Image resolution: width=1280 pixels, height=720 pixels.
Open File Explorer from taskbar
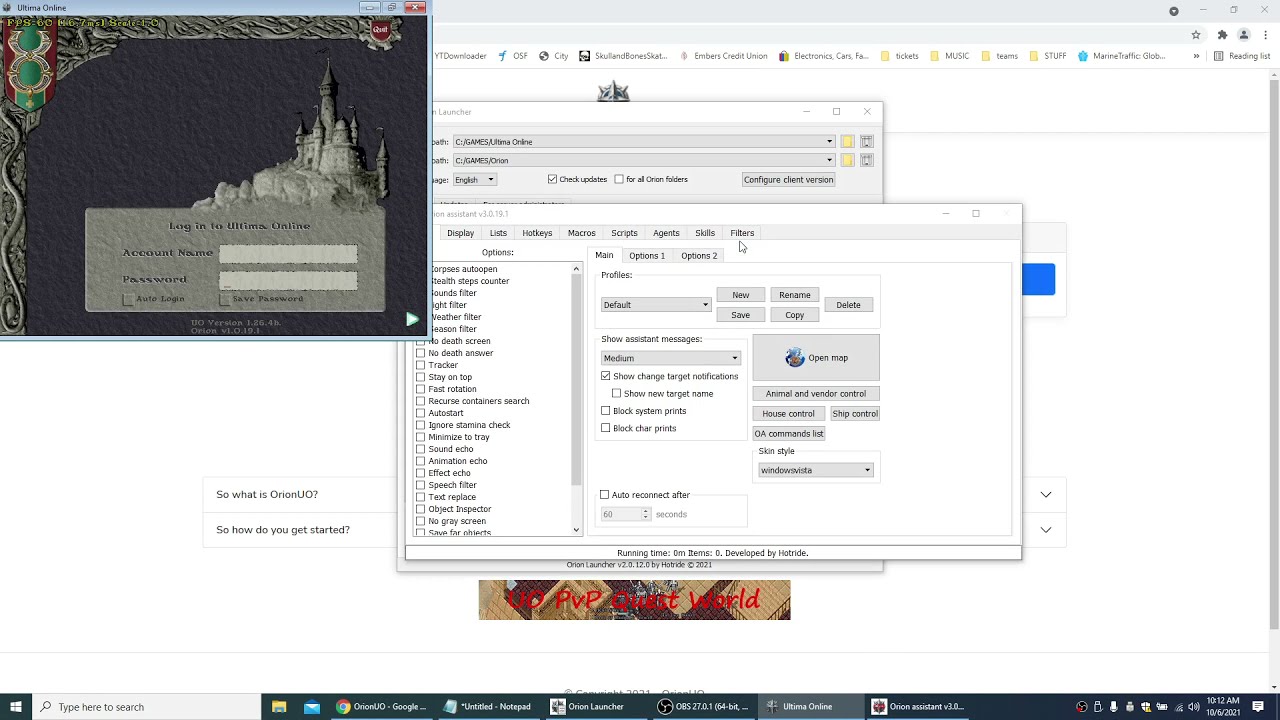click(279, 707)
